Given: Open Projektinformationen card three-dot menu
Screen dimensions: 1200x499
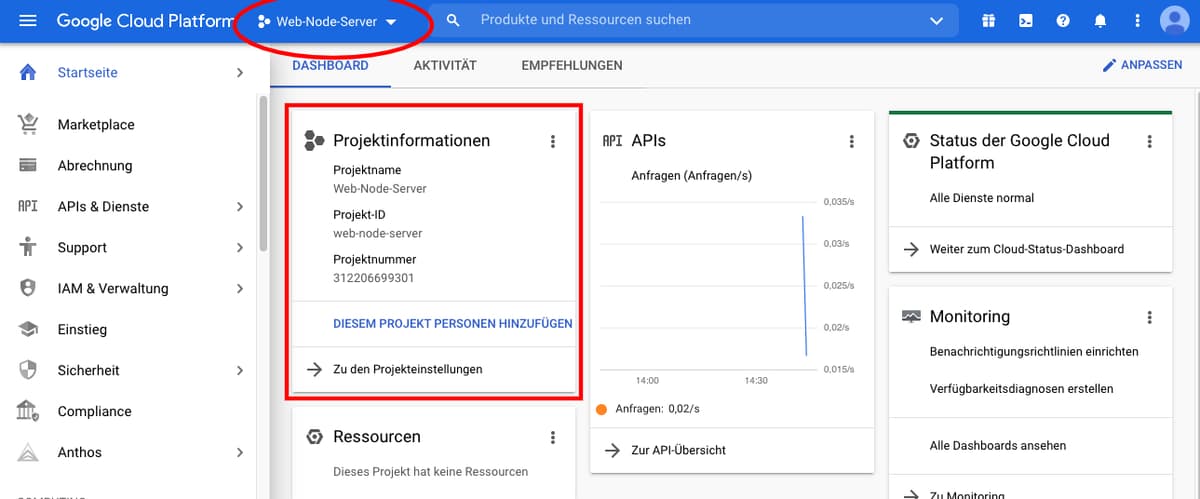Looking at the screenshot, I should (x=553, y=142).
